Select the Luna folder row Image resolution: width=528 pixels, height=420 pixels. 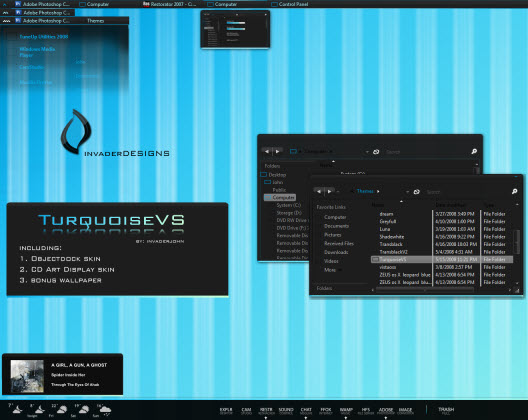442,229
